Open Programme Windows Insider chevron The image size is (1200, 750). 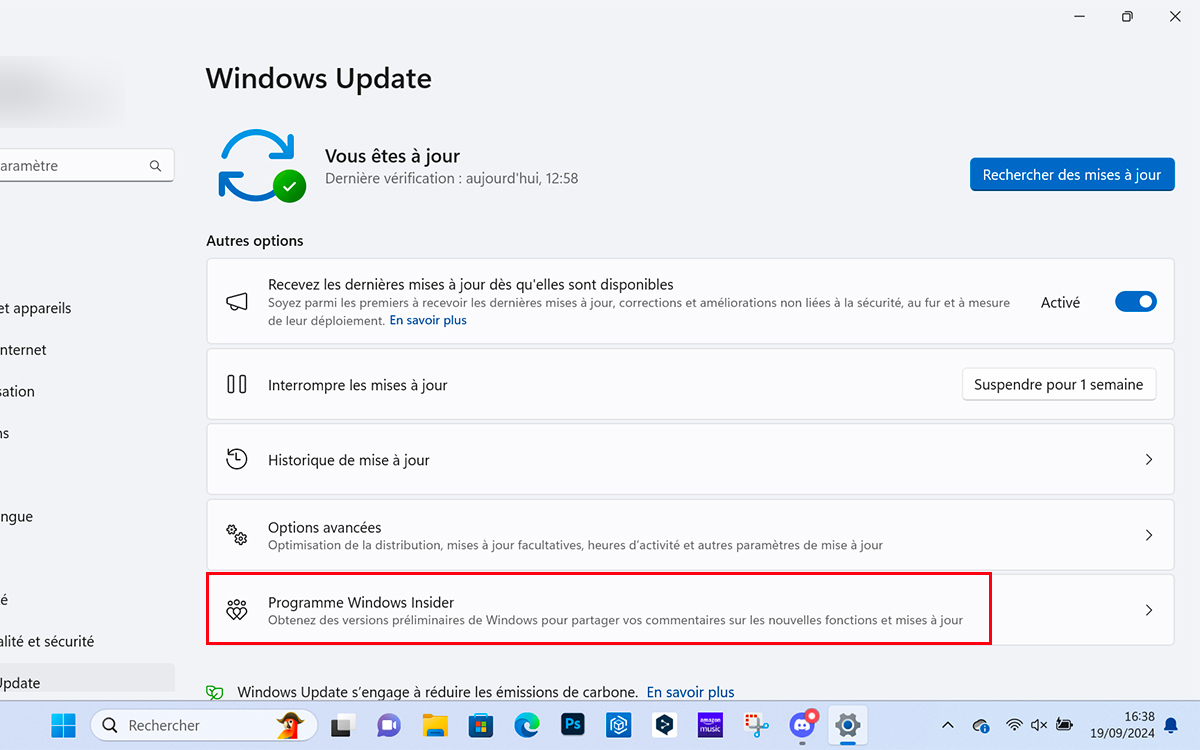[1148, 610]
